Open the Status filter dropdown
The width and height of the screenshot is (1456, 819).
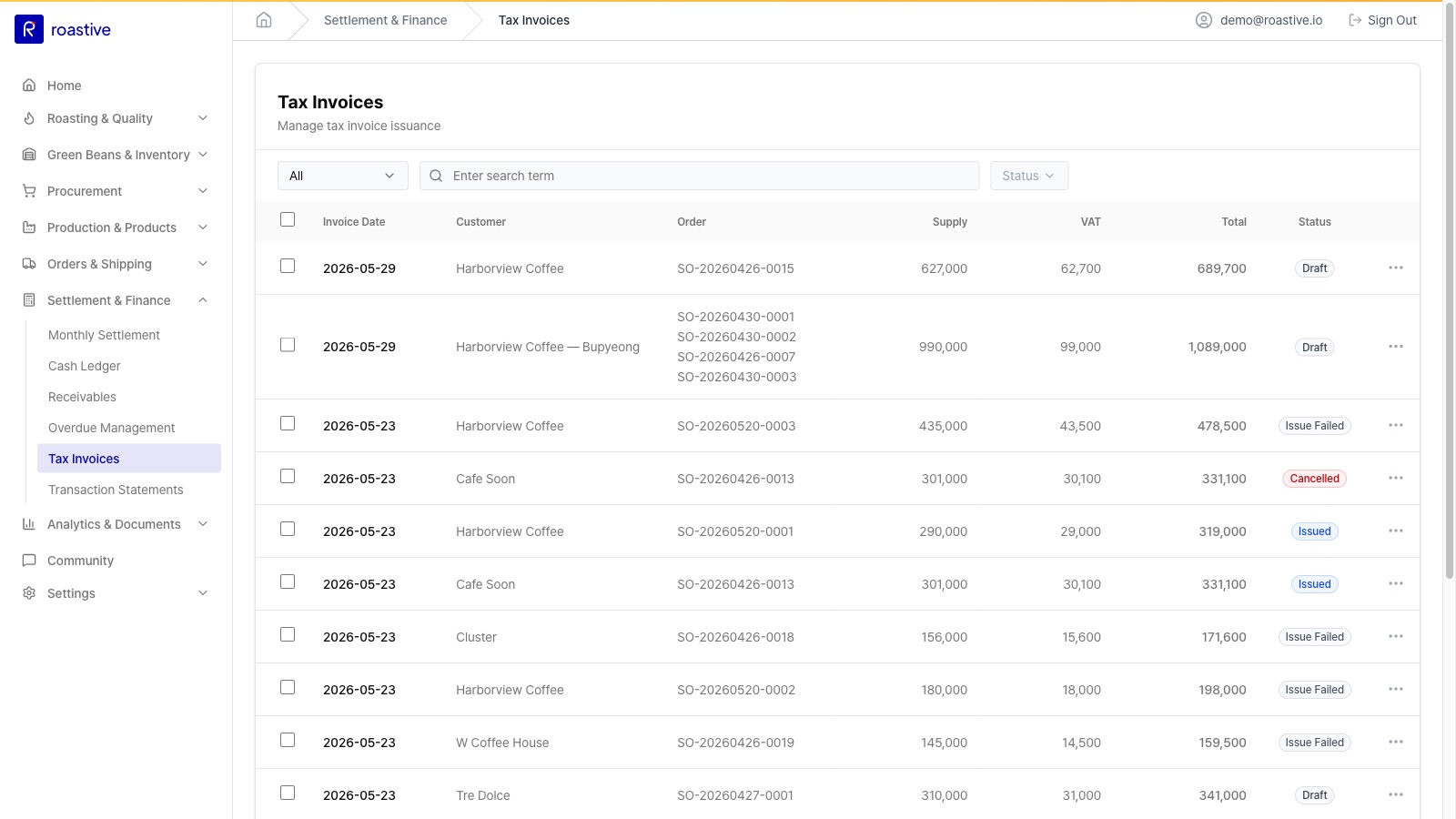click(x=1029, y=176)
